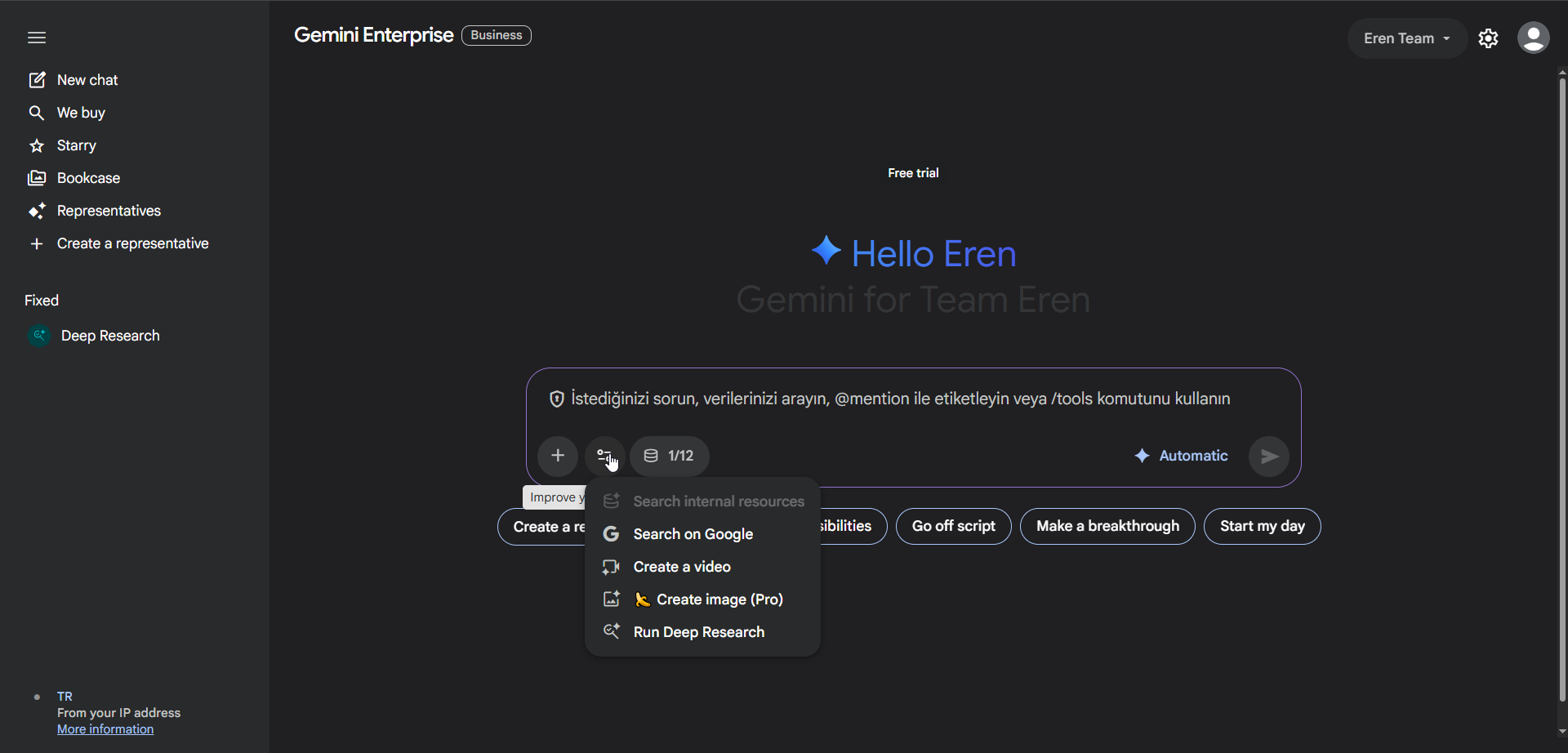The image size is (1568, 753).
Task: Click the plus attach button in prompt box
Action: tap(558, 456)
